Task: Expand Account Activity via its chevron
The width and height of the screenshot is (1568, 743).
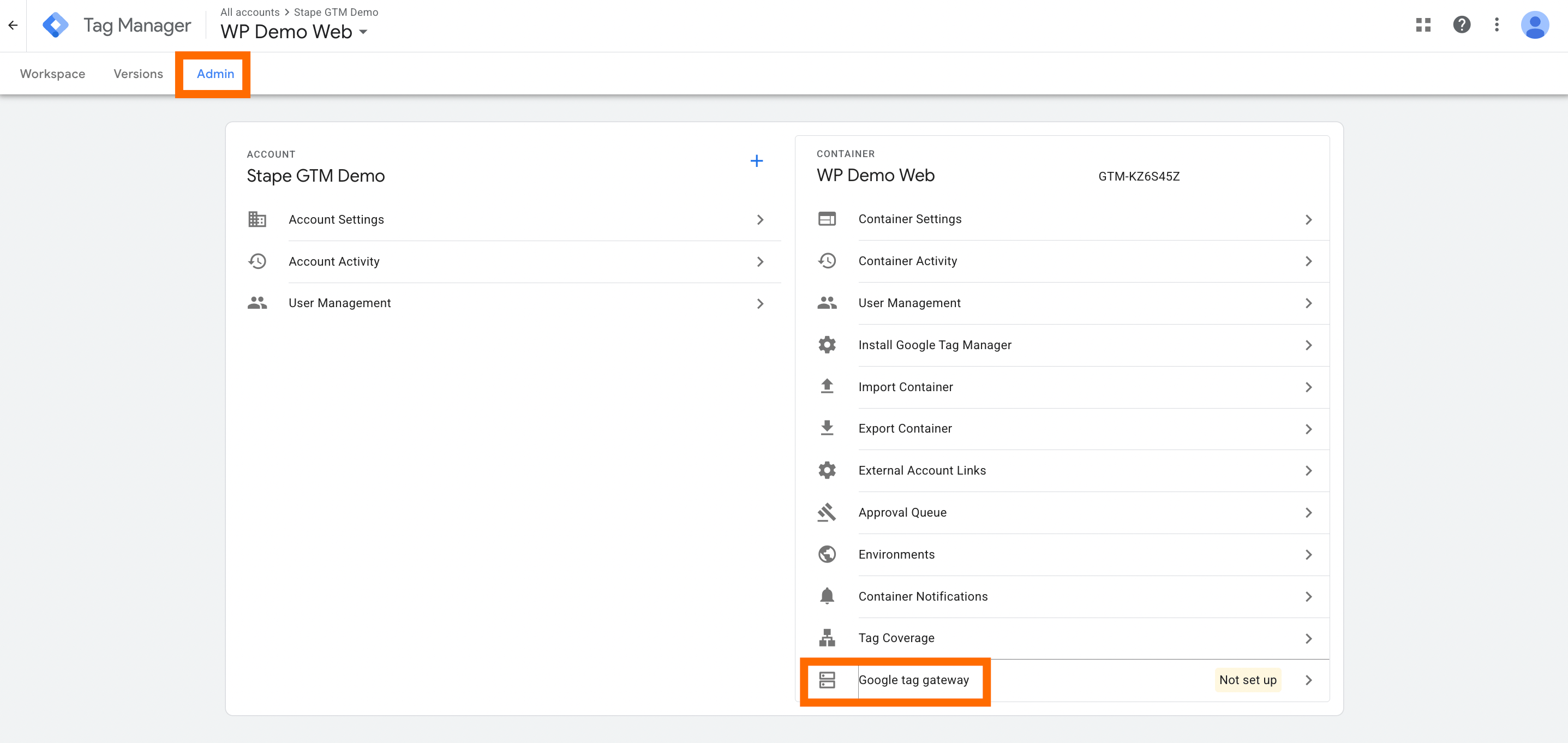Action: click(759, 262)
